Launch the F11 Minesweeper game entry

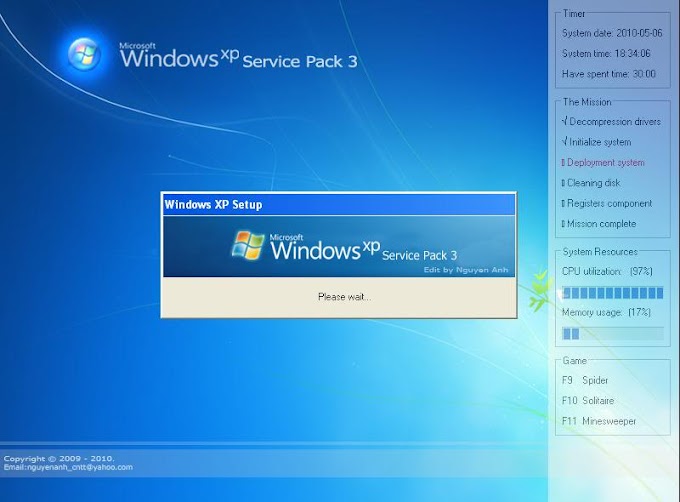tap(599, 421)
